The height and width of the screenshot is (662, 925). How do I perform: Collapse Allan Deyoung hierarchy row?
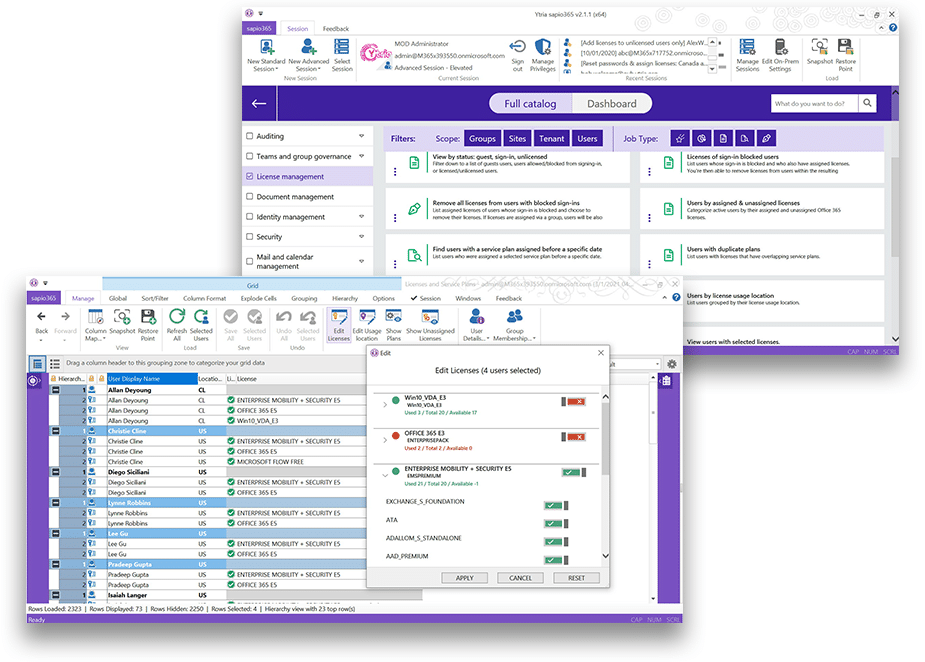[x=55, y=390]
